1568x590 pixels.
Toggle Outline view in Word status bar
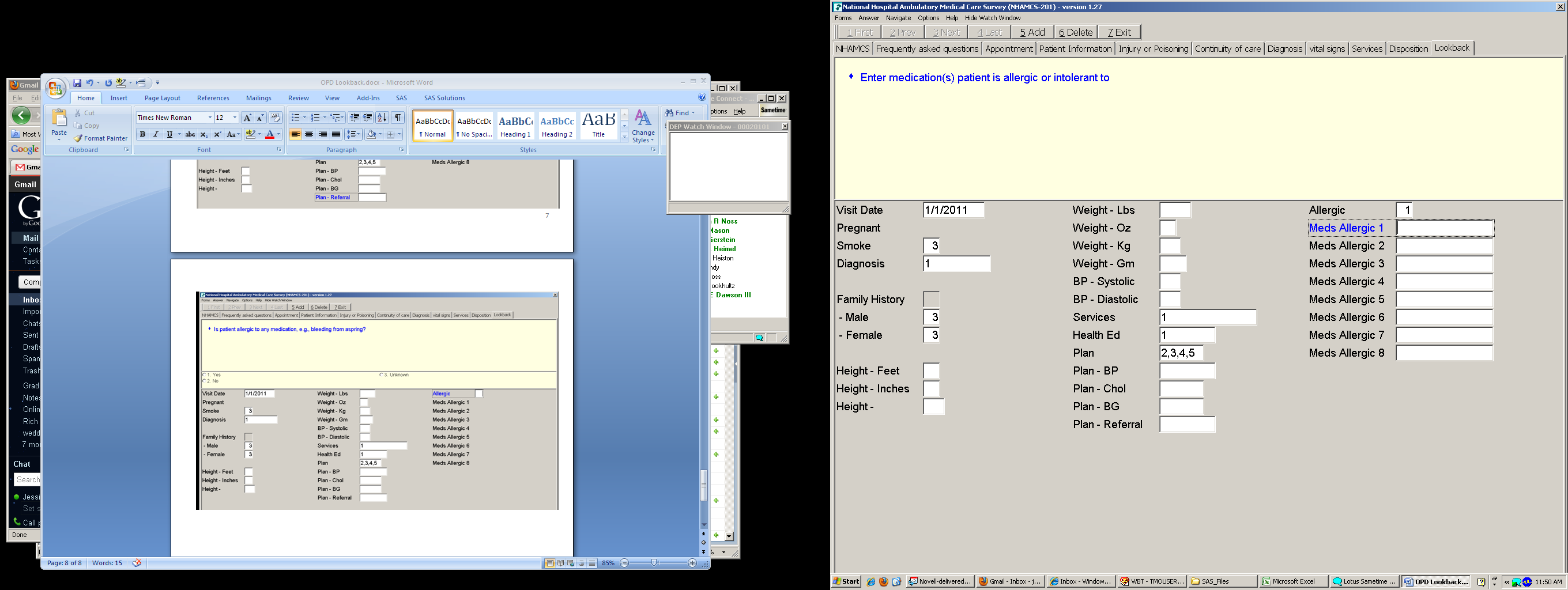tap(581, 563)
